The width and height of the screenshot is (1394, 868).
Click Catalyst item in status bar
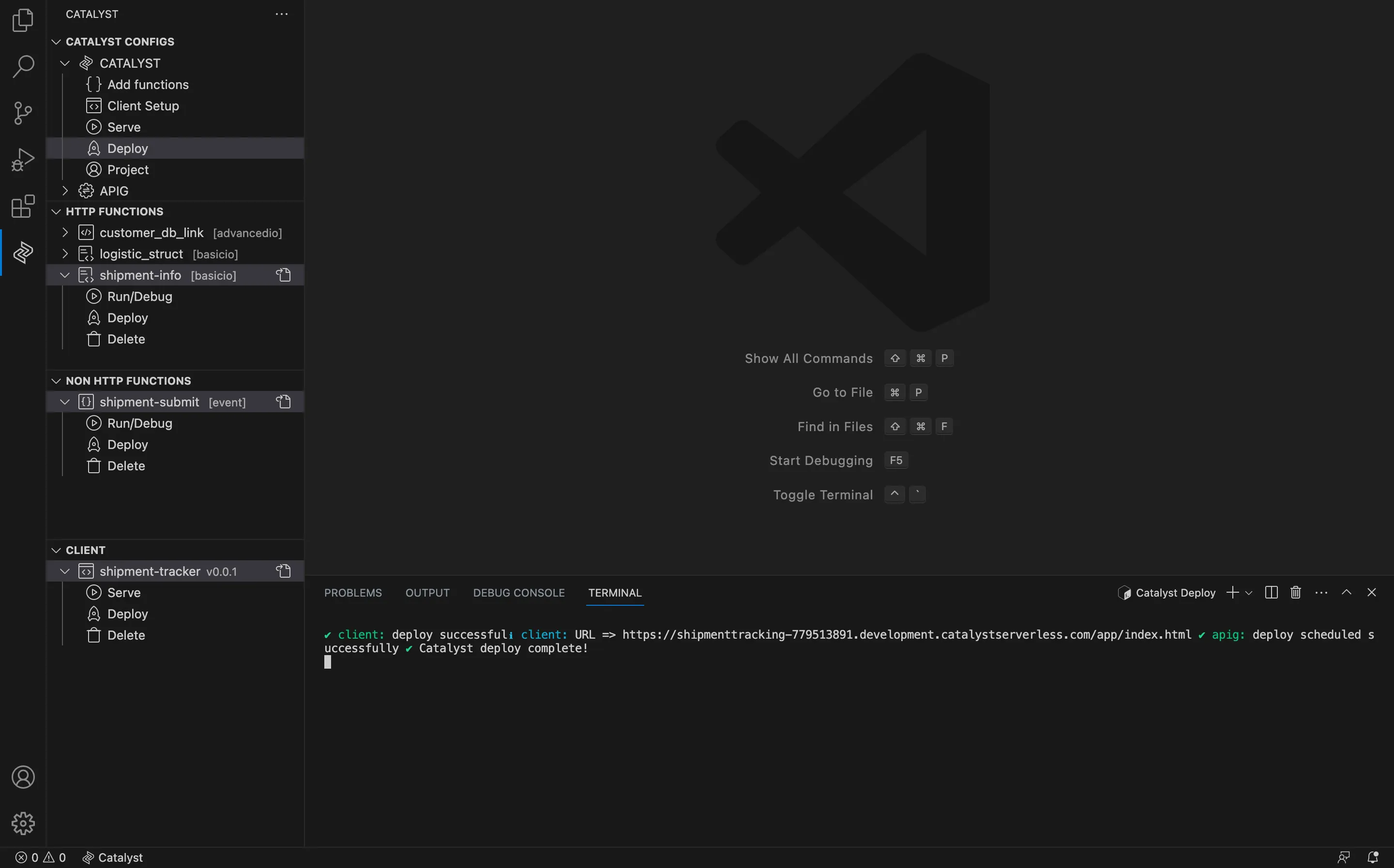coord(112,857)
